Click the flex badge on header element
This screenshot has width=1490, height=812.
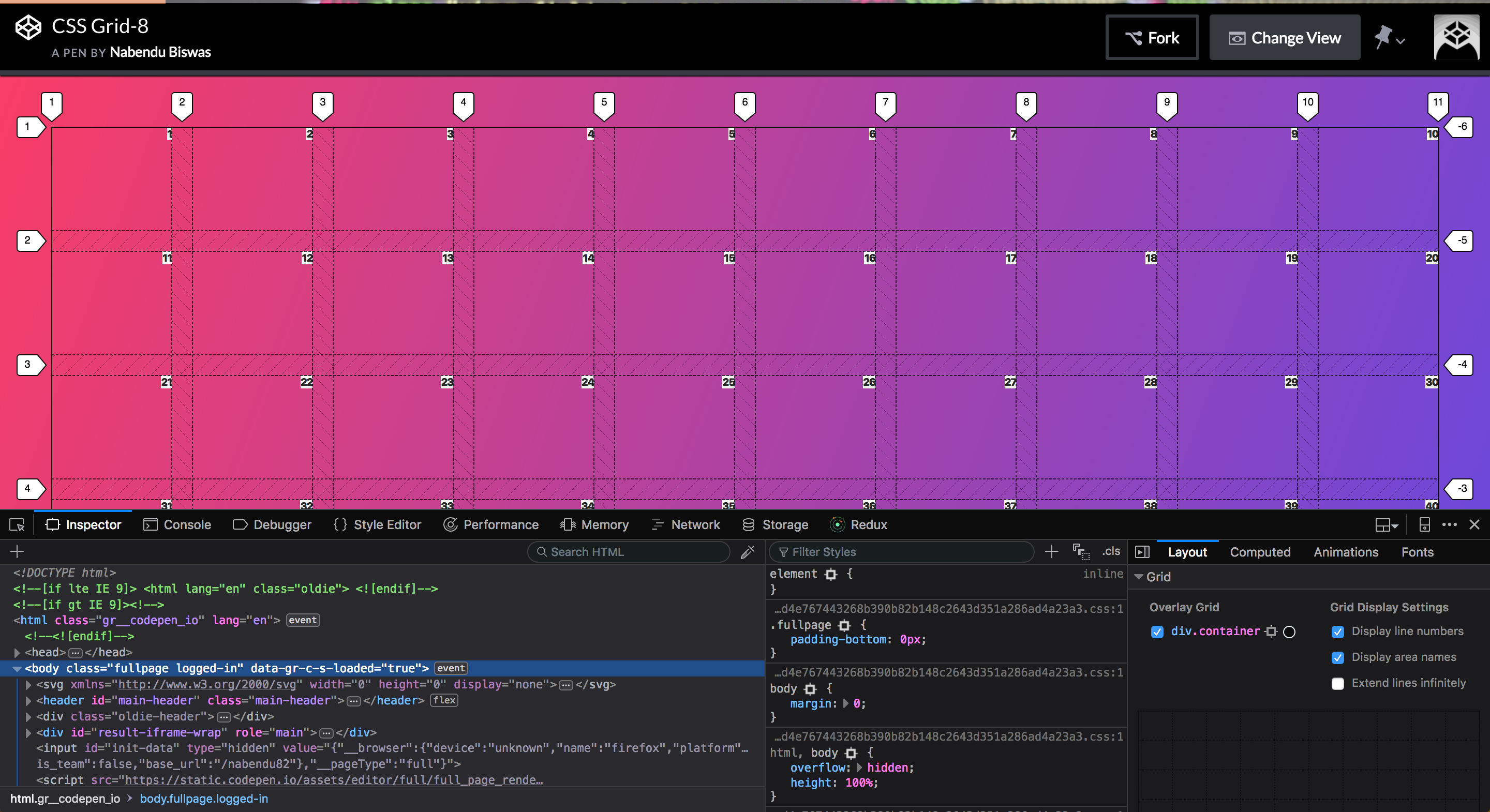click(444, 700)
